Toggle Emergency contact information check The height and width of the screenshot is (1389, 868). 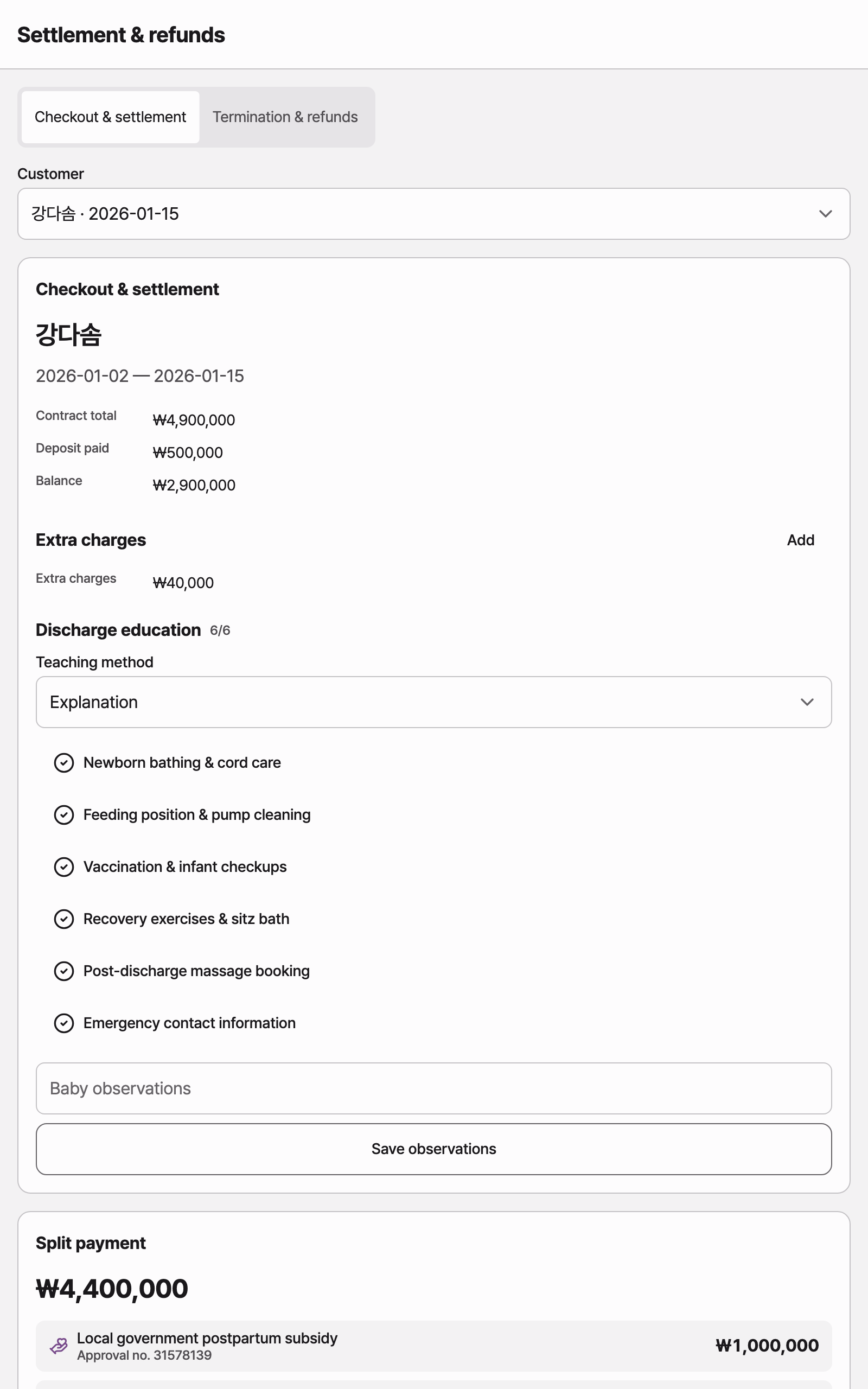point(63,1023)
